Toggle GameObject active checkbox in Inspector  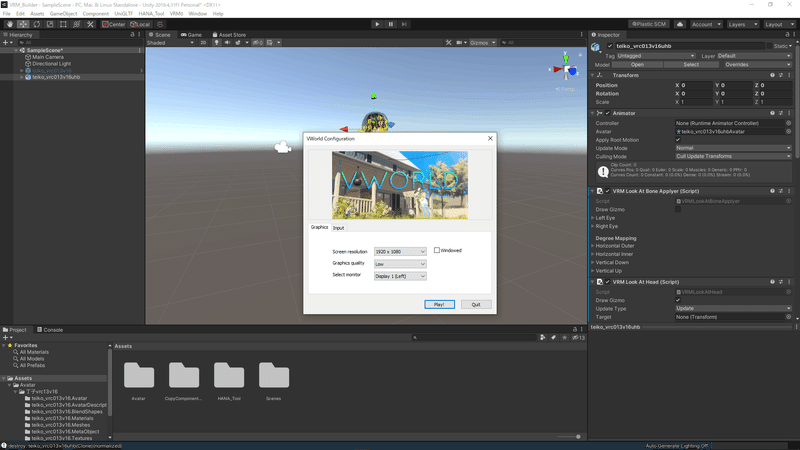click(610, 46)
